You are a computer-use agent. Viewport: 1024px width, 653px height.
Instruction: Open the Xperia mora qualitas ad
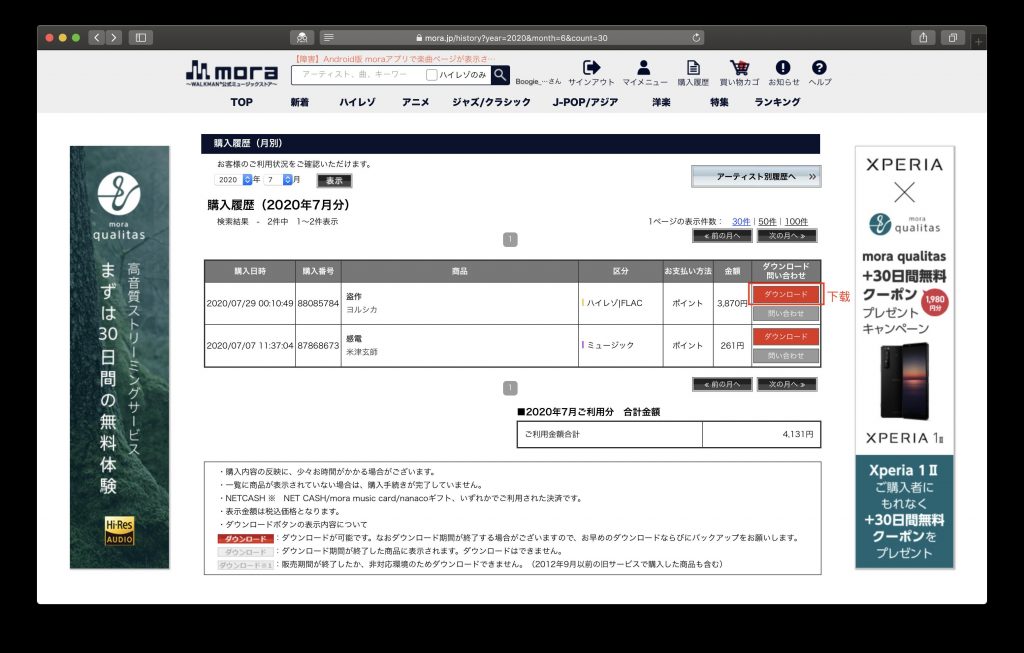pos(904,357)
